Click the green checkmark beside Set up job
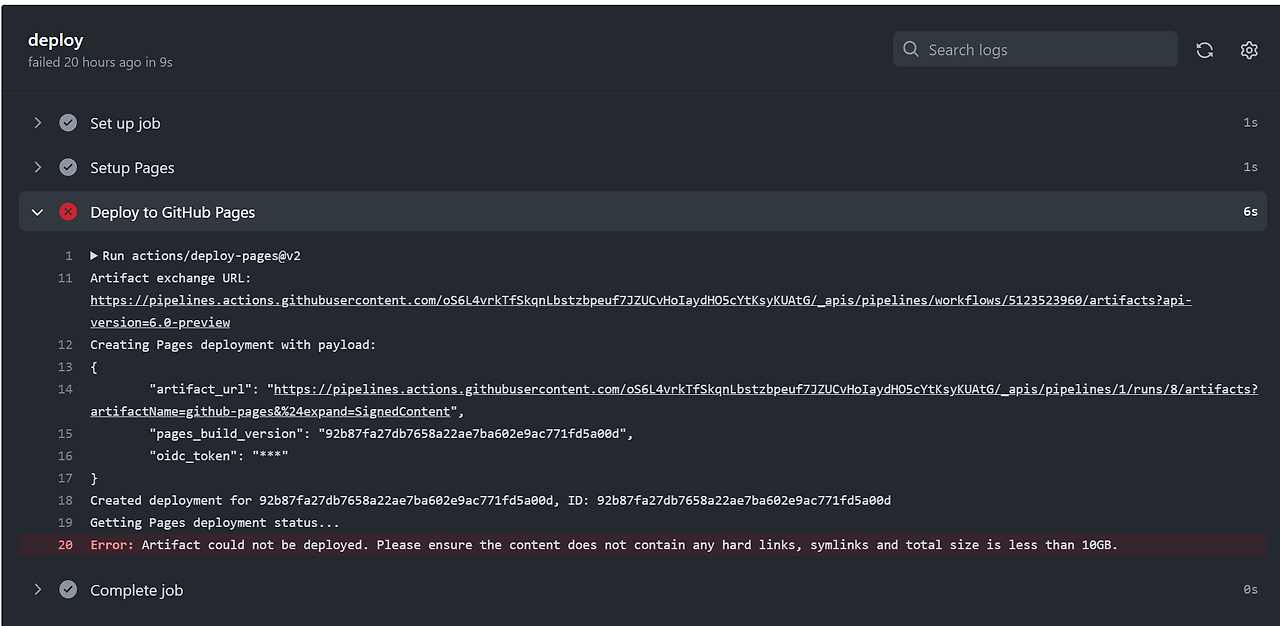1280x626 pixels. (68, 122)
